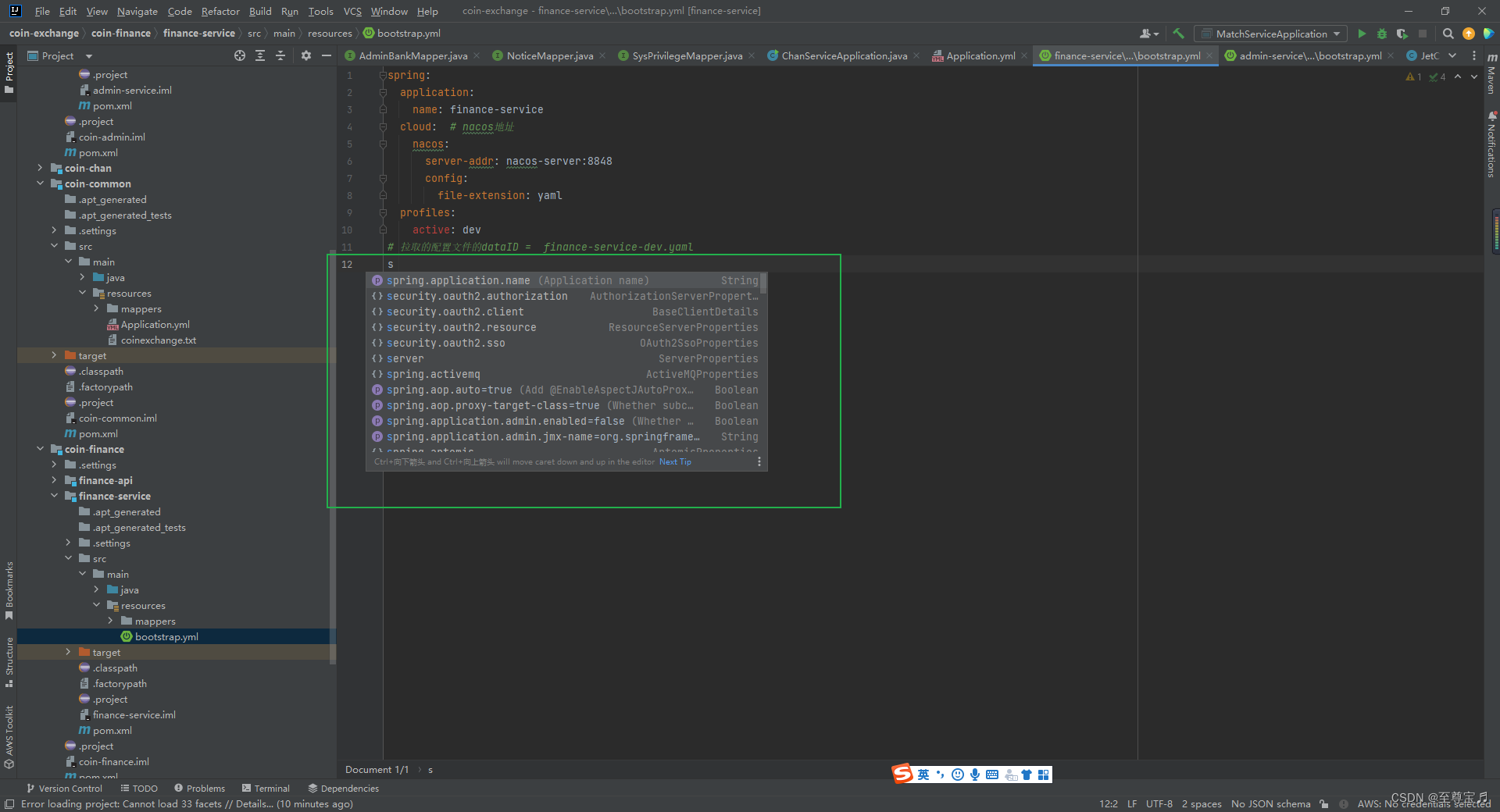Open the Project view settings gear
The image size is (1500, 812).
(305, 55)
